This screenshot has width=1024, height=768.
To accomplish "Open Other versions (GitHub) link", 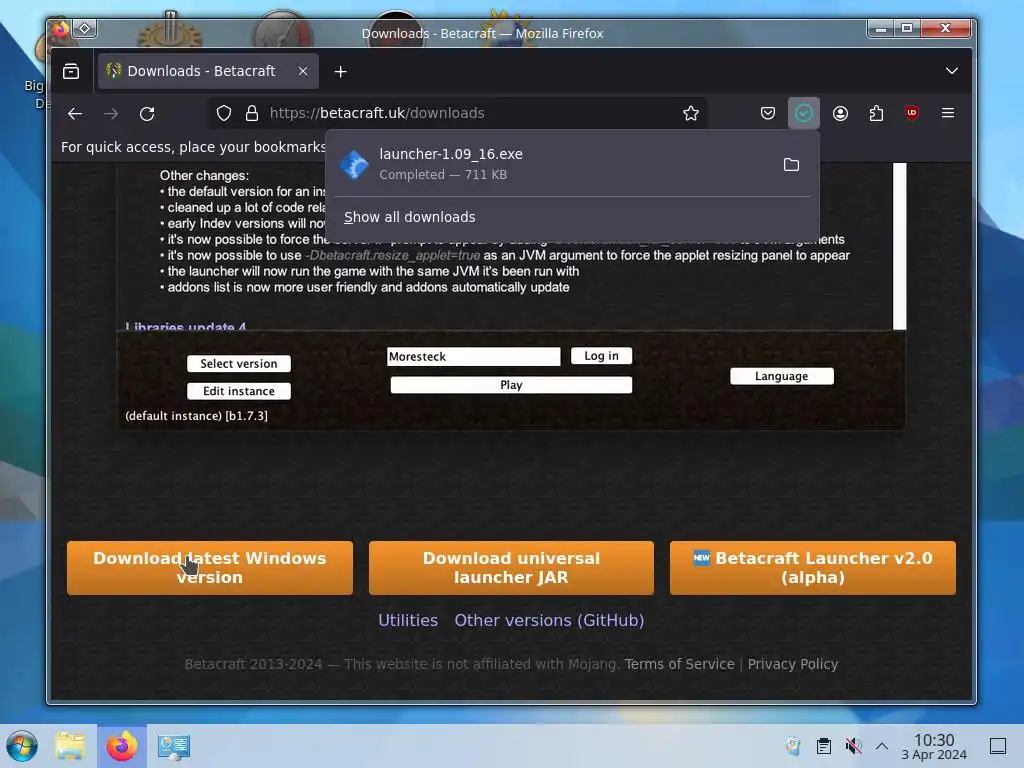I will coord(549,620).
